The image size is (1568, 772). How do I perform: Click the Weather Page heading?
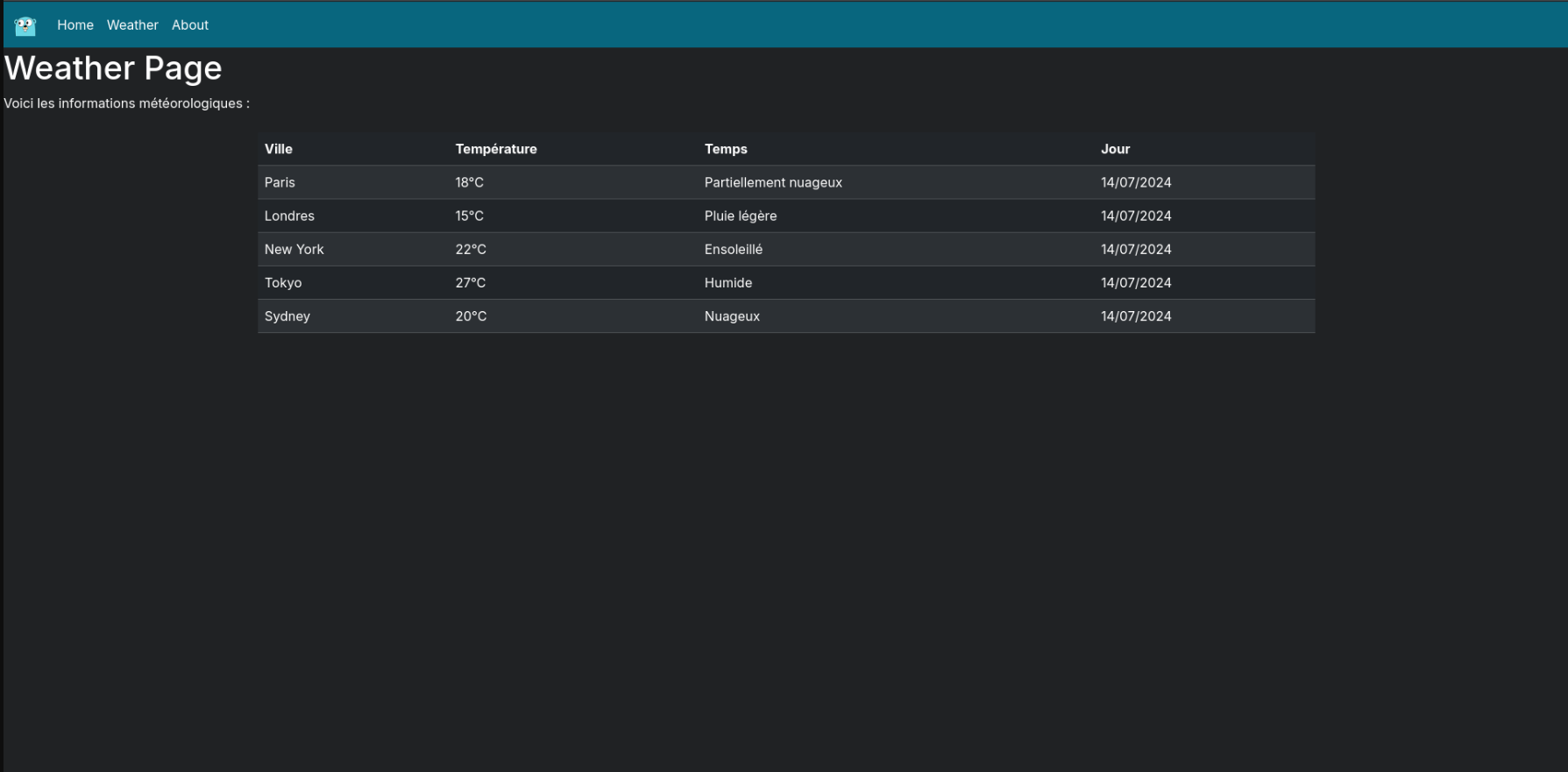(113, 68)
